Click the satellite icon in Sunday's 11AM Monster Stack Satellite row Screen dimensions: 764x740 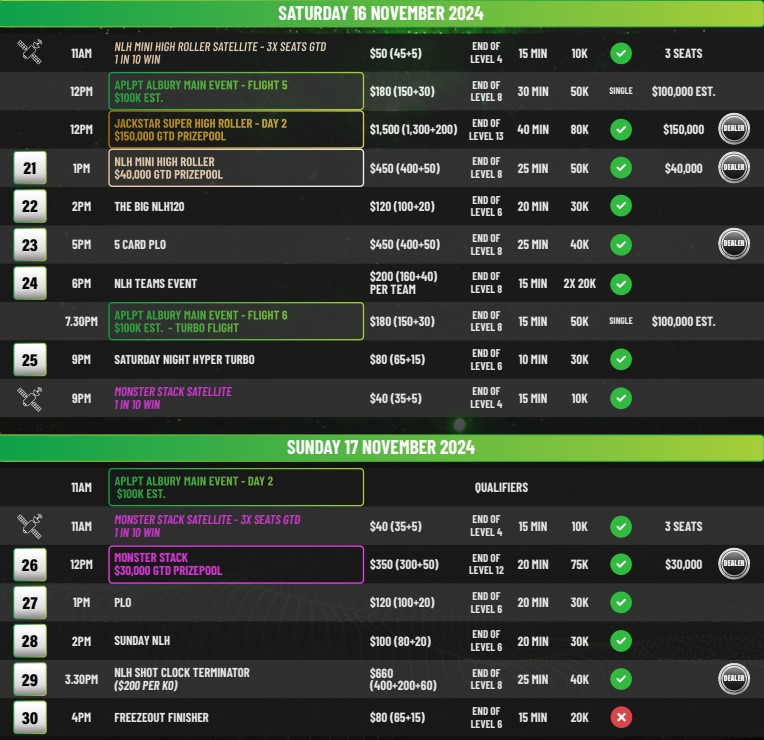[x=30, y=526]
